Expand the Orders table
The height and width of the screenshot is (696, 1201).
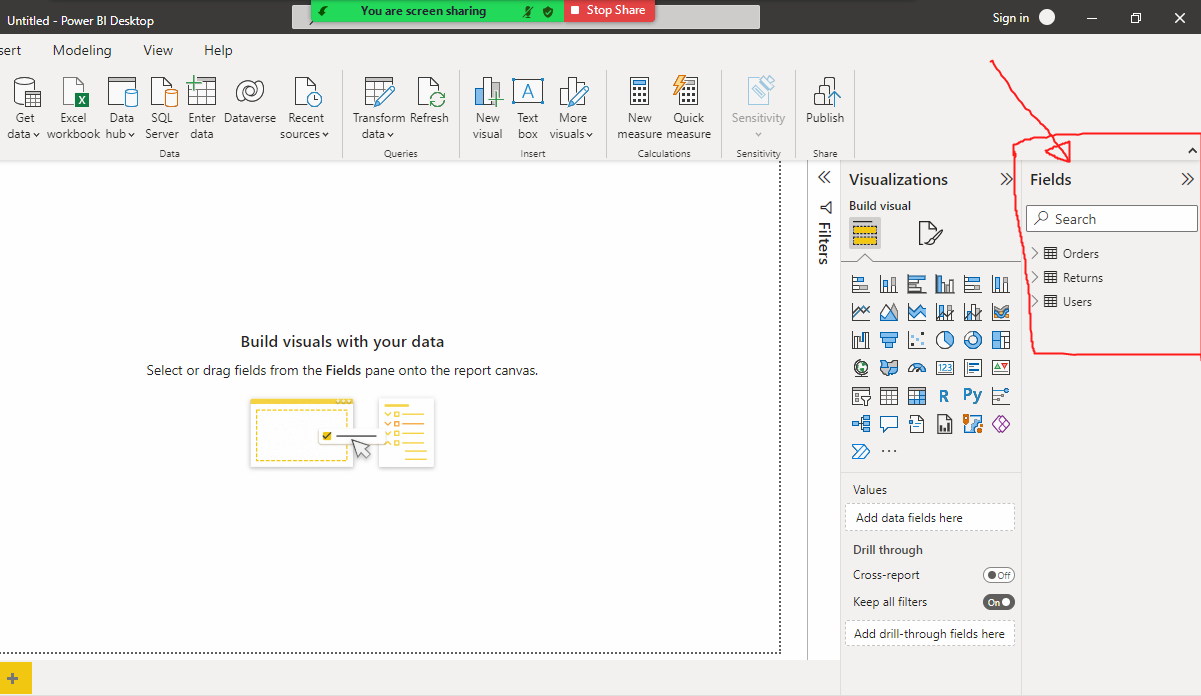1035,253
